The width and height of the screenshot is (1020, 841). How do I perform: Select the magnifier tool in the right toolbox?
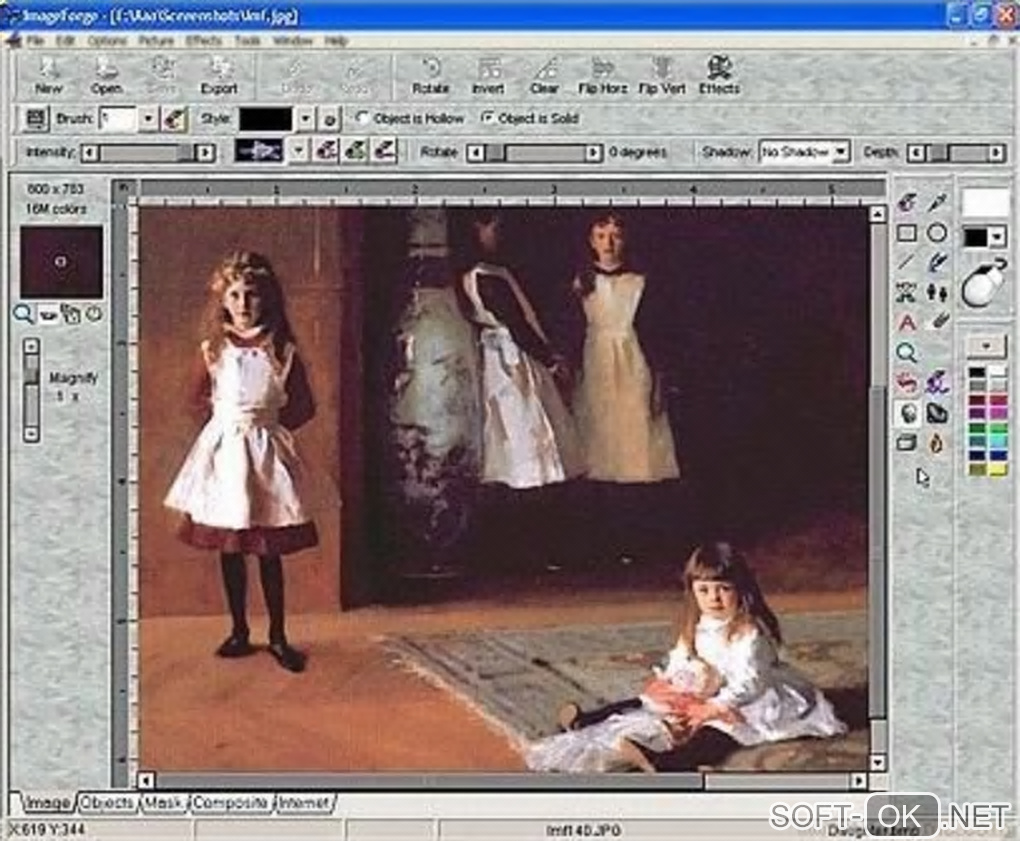click(907, 353)
